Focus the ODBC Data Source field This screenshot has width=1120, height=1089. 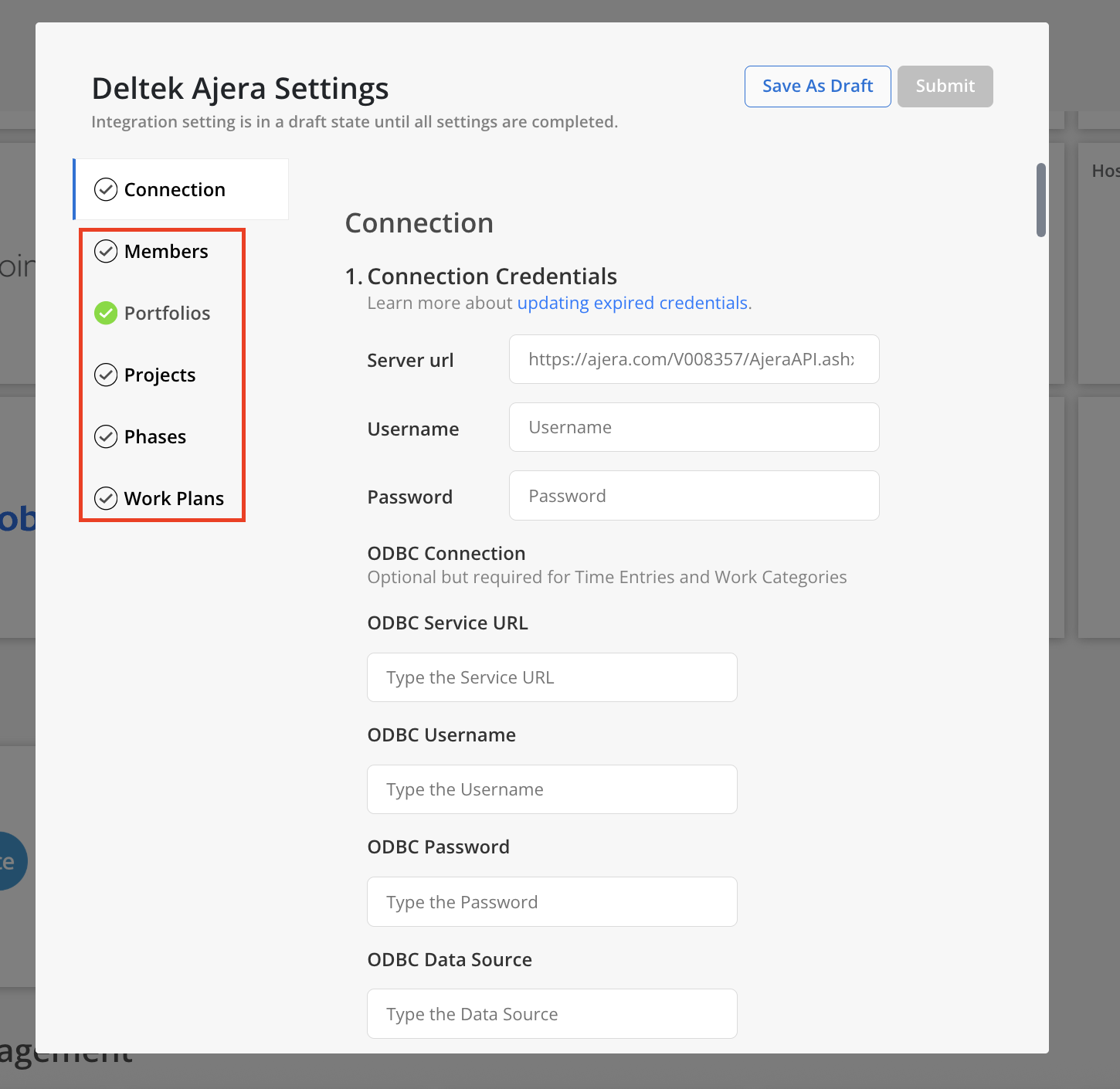coord(552,1014)
